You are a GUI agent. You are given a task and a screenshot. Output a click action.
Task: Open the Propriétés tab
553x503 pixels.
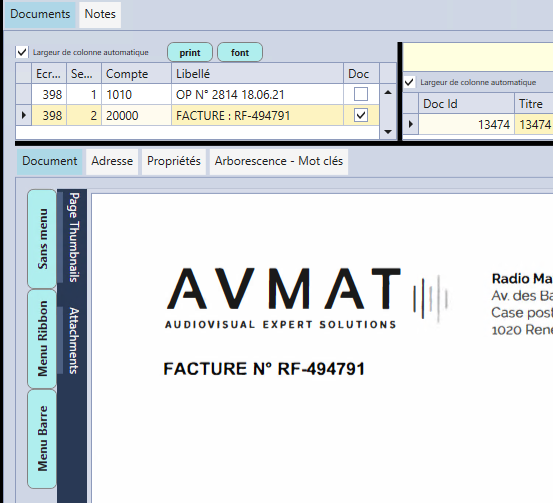(174, 161)
